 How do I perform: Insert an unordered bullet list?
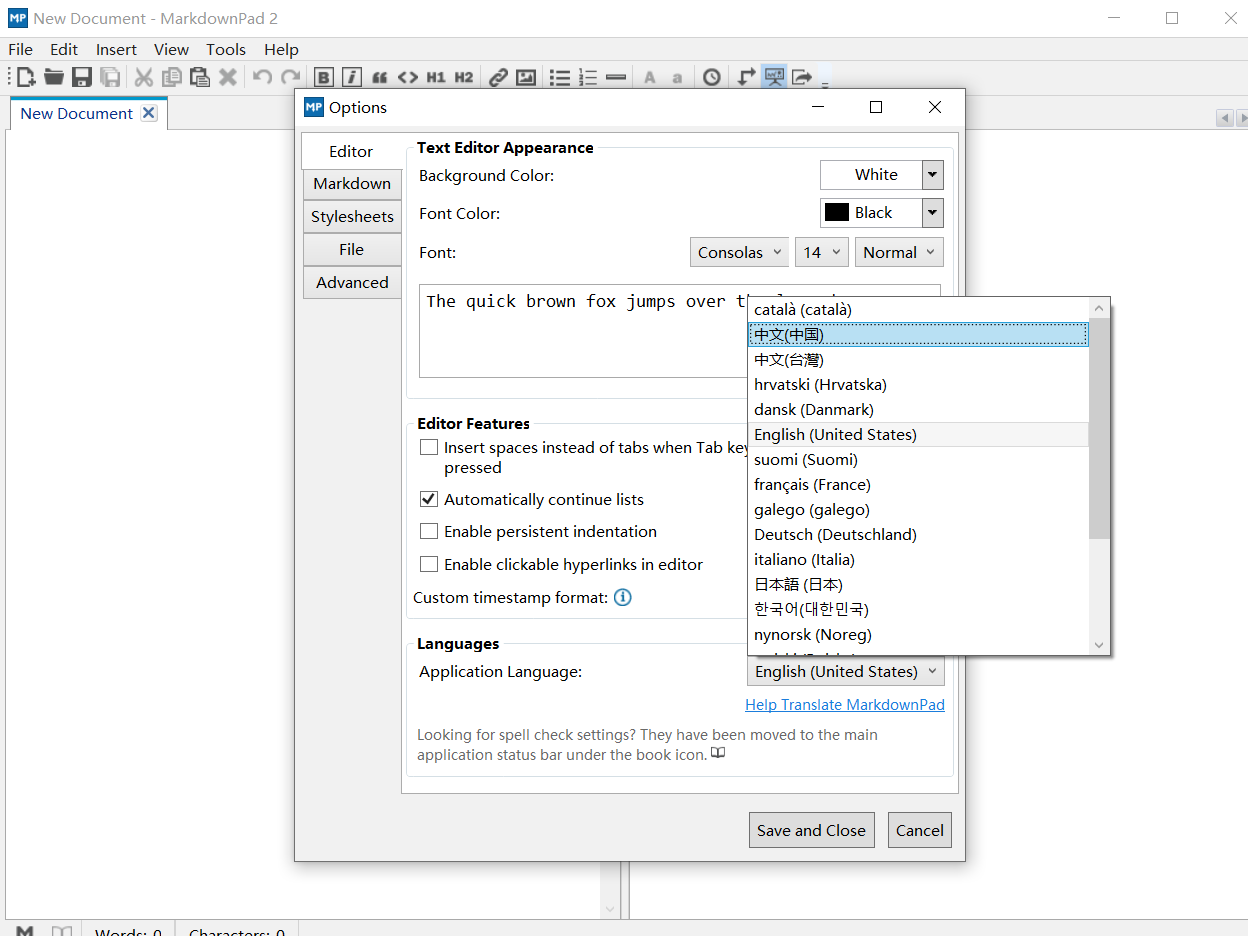560,77
